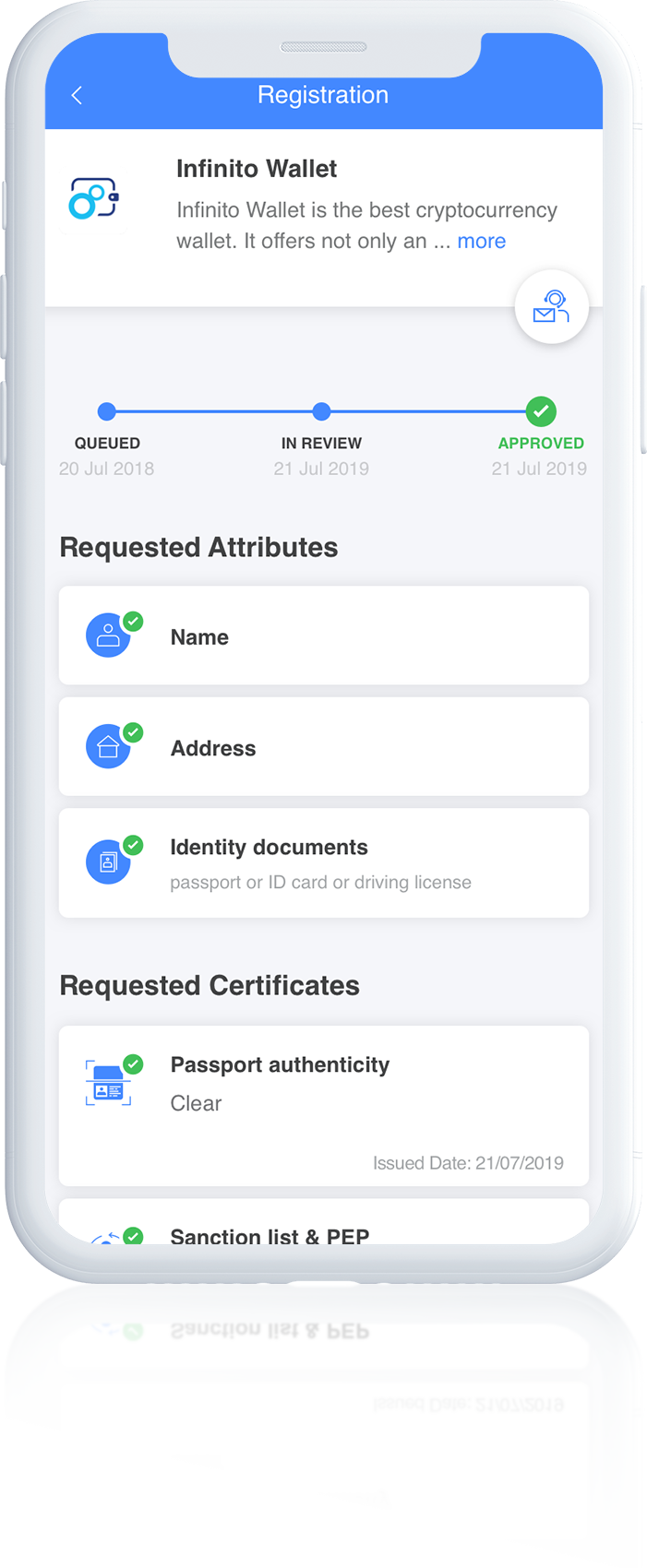Tap the Infinito Wallet title
Screen dimensions: 647x1568
[257, 169]
